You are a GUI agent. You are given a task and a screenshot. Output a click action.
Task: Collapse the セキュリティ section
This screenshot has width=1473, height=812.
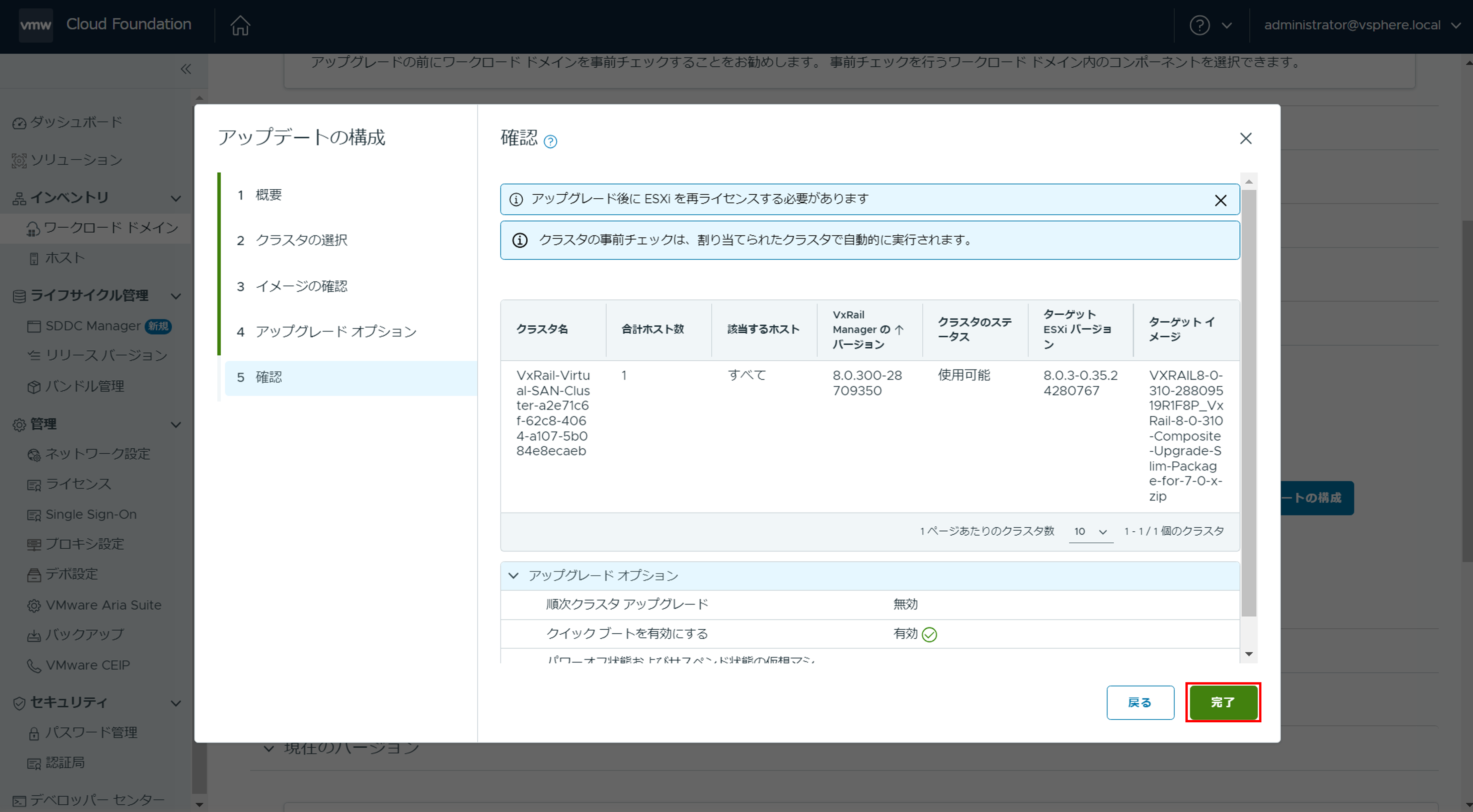[x=176, y=703]
